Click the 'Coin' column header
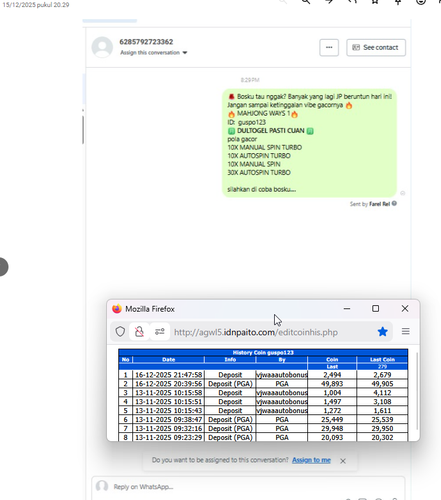The width and height of the screenshot is (441, 500). [332, 359]
